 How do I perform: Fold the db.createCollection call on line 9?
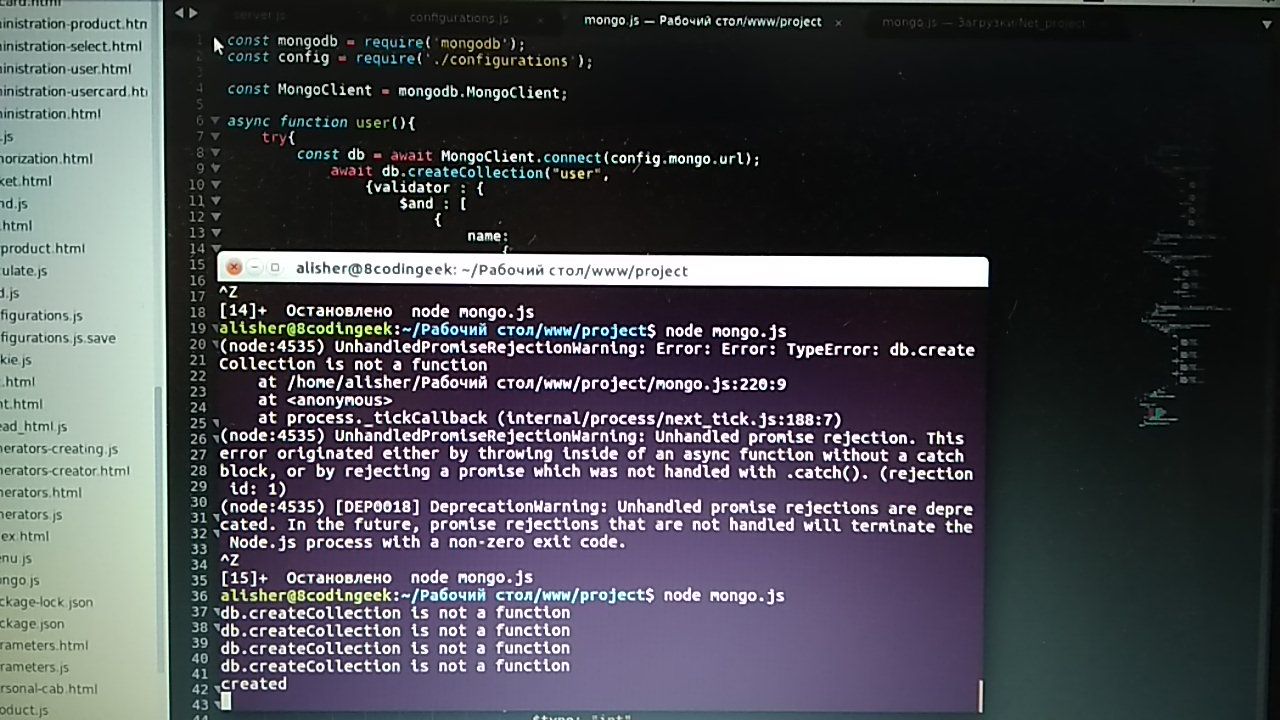(215, 169)
